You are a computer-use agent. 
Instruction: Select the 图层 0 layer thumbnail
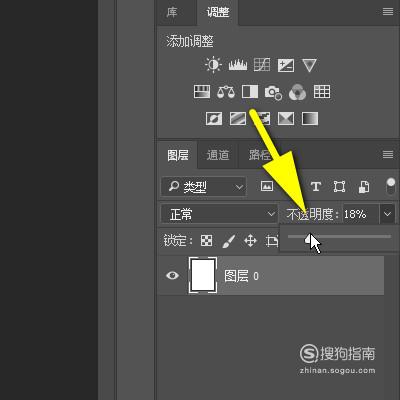203,275
